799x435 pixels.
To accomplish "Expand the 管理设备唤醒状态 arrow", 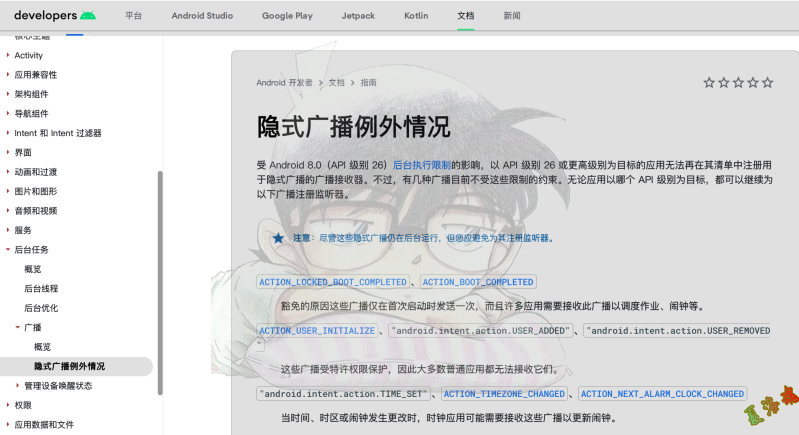I will 17,386.
